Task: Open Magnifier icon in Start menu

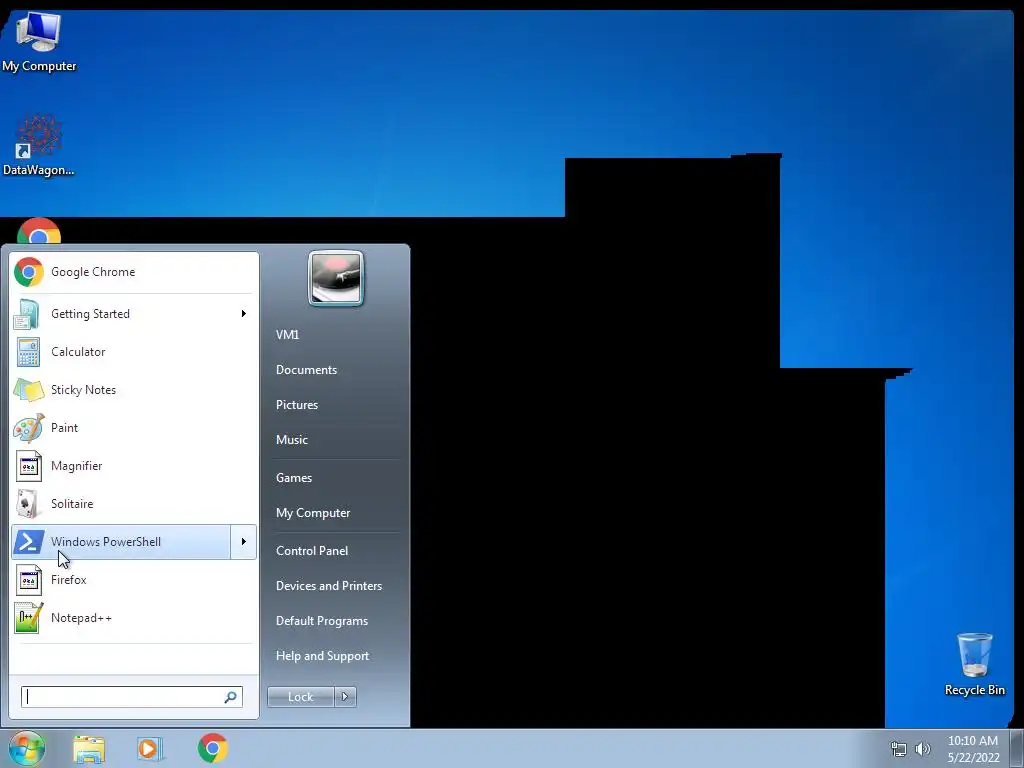Action: click(28, 466)
